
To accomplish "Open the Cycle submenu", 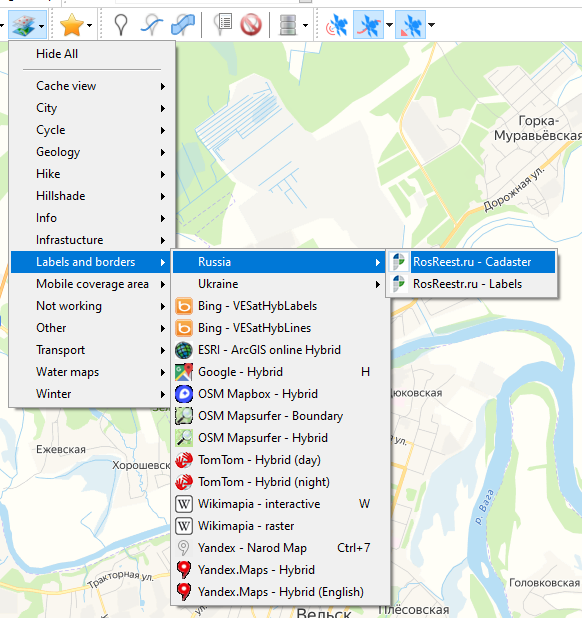I will pos(92,130).
